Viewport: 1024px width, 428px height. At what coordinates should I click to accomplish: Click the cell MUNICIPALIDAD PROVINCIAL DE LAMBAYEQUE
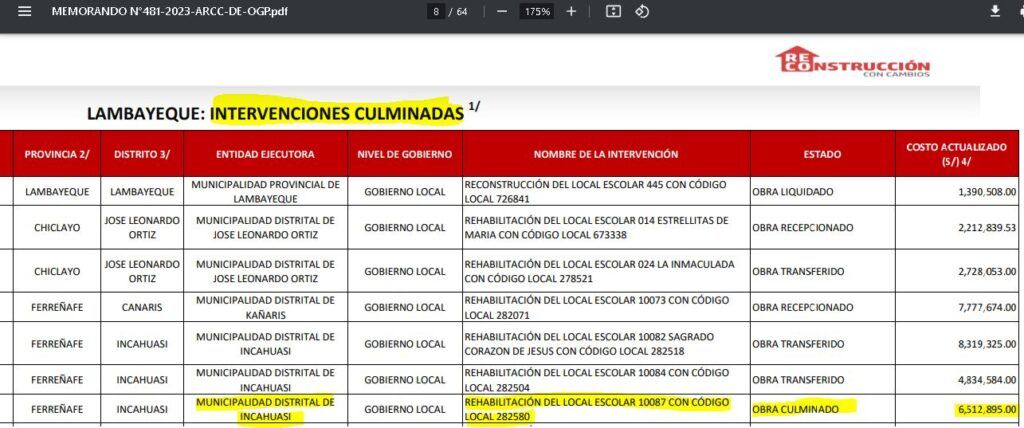point(265,192)
